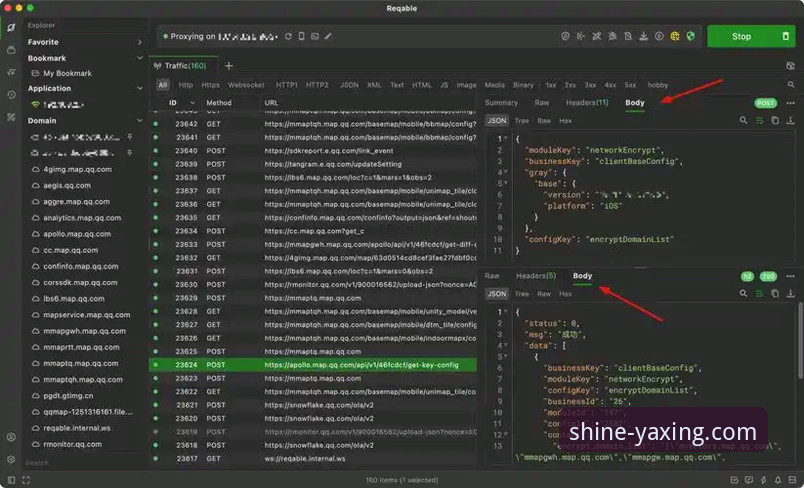Toggle word wrap in request body panel
804x488 pixels.
tap(759, 120)
